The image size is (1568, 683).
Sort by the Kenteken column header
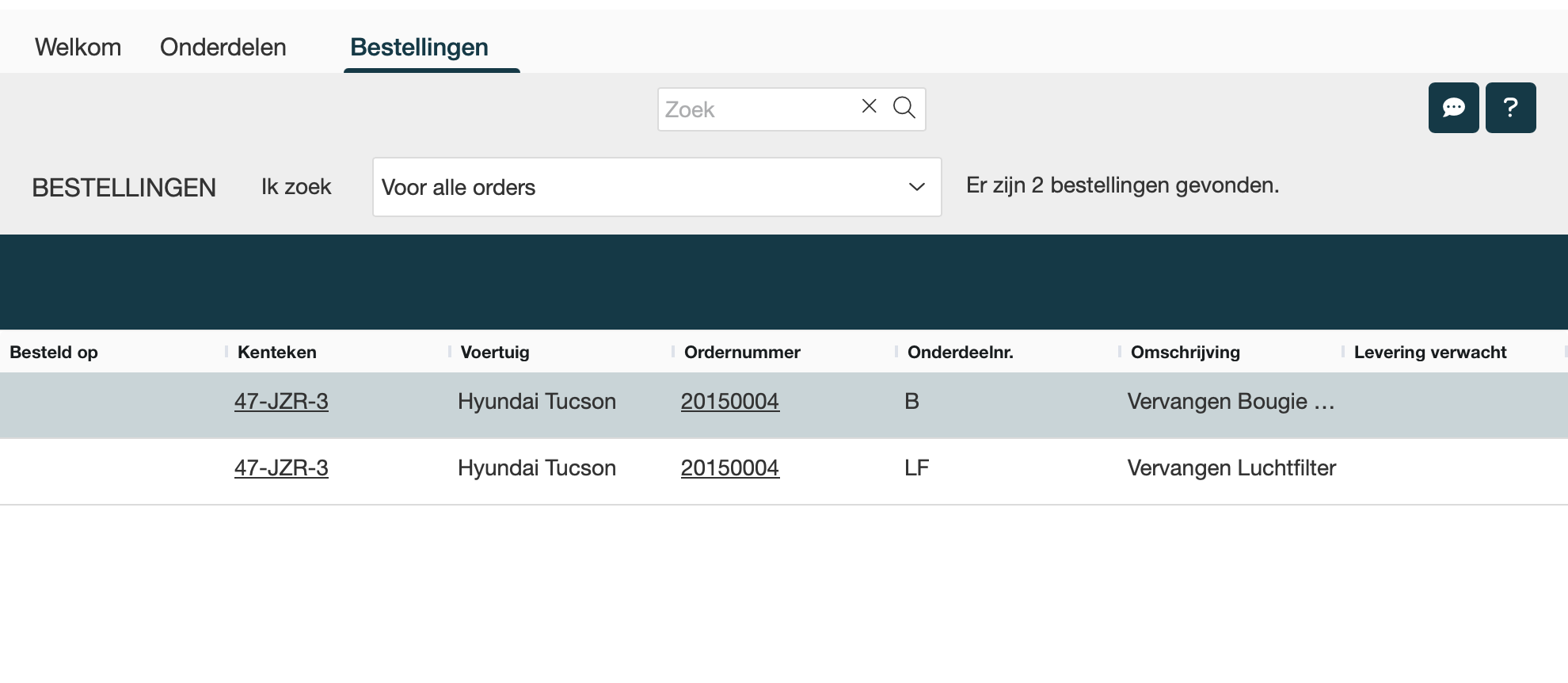(277, 353)
